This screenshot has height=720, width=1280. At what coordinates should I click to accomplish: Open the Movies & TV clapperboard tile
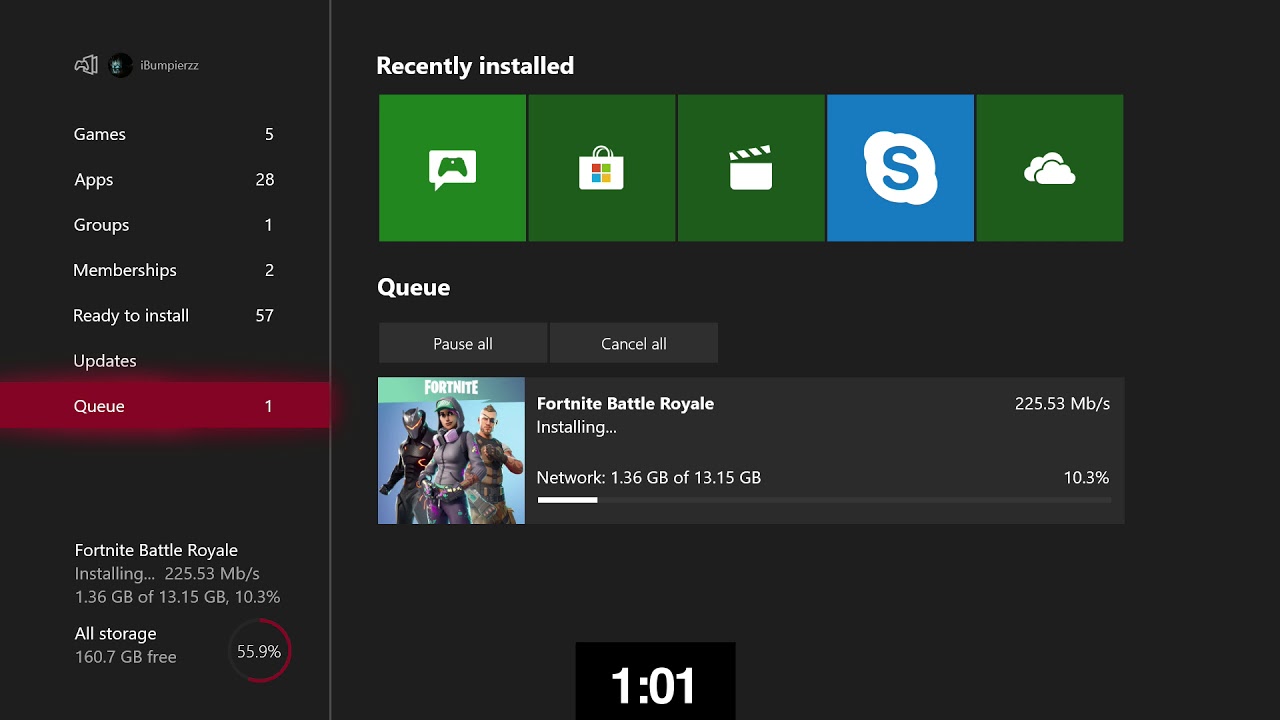click(751, 168)
